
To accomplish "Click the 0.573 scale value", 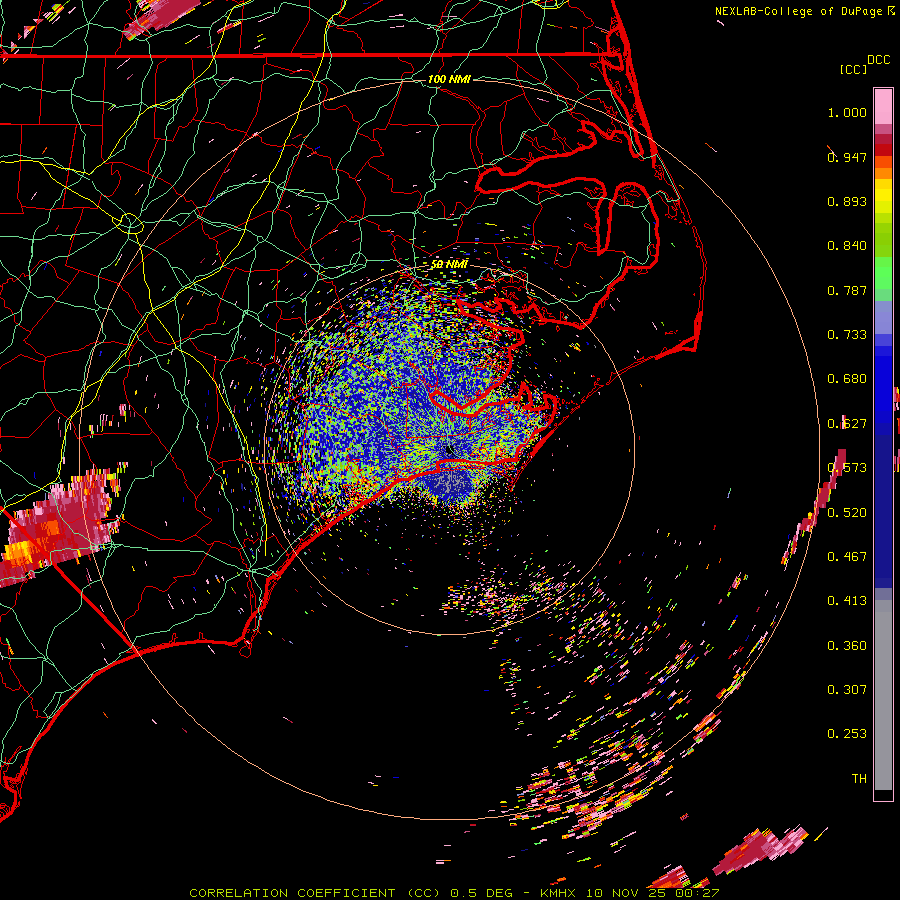I will (x=847, y=468).
